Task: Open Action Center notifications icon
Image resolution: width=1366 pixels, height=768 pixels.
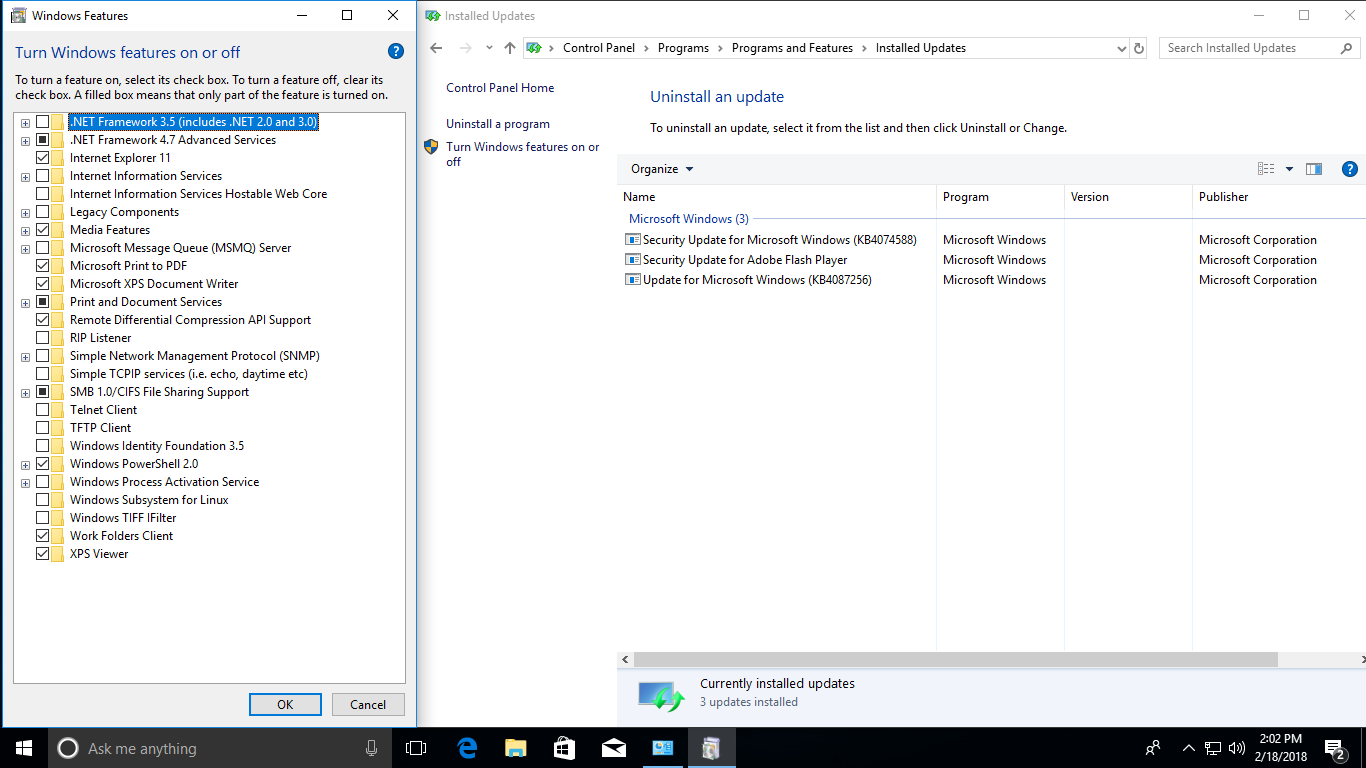Action: tap(1335, 748)
